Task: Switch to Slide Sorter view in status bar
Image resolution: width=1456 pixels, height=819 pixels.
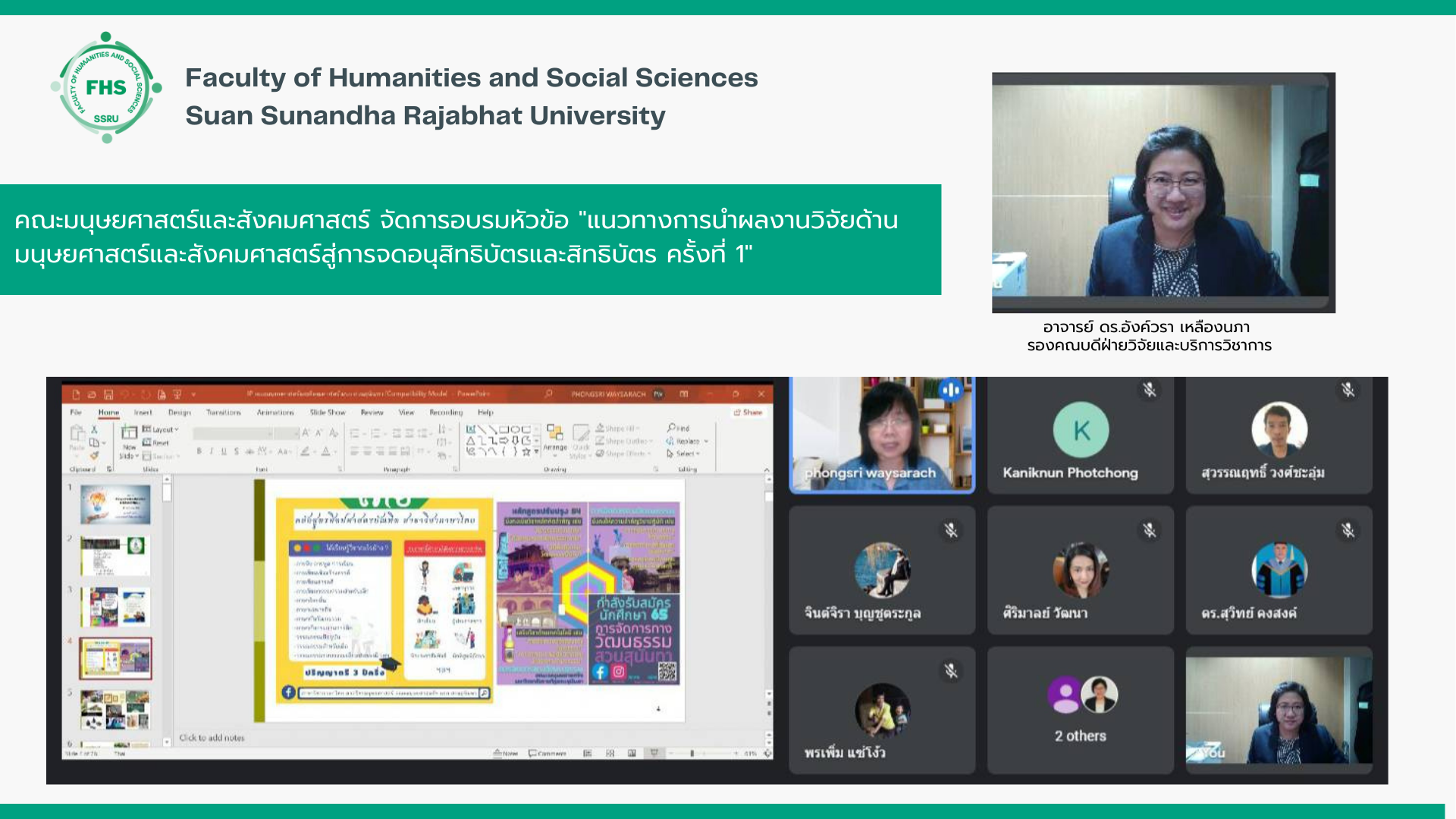Action: pyautogui.click(x=610, y=753)
